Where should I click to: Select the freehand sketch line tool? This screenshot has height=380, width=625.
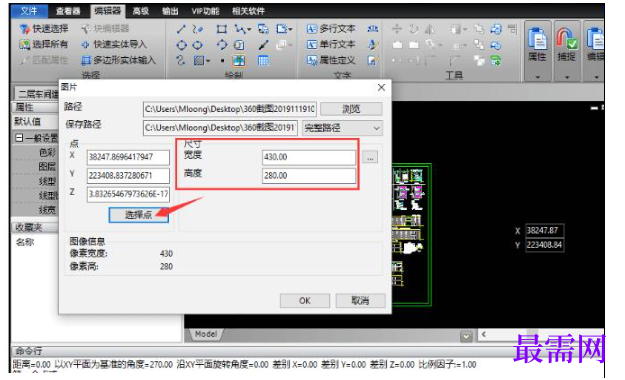tap(198, 29)
